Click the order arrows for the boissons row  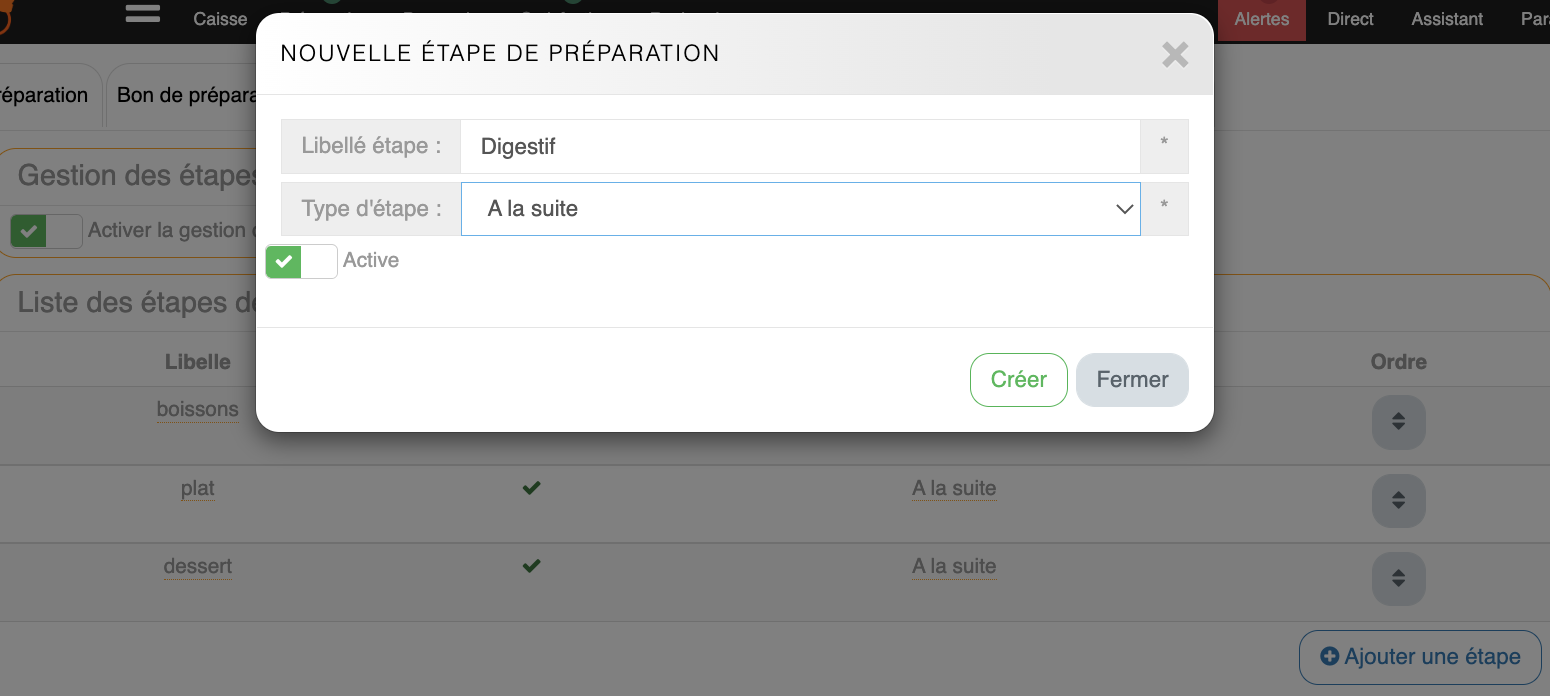pyautogui.click(x=1398, y=422)
